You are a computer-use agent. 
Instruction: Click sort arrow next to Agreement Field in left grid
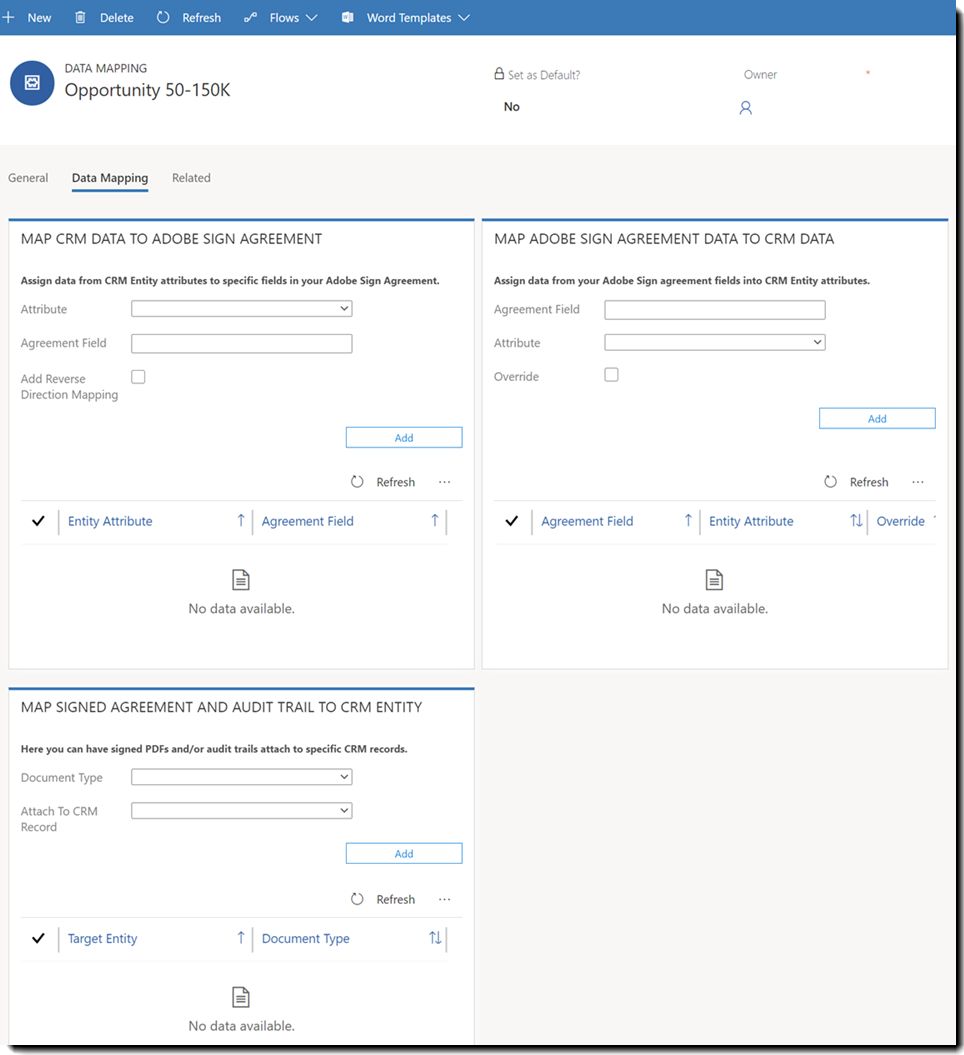tap(435, 520)
